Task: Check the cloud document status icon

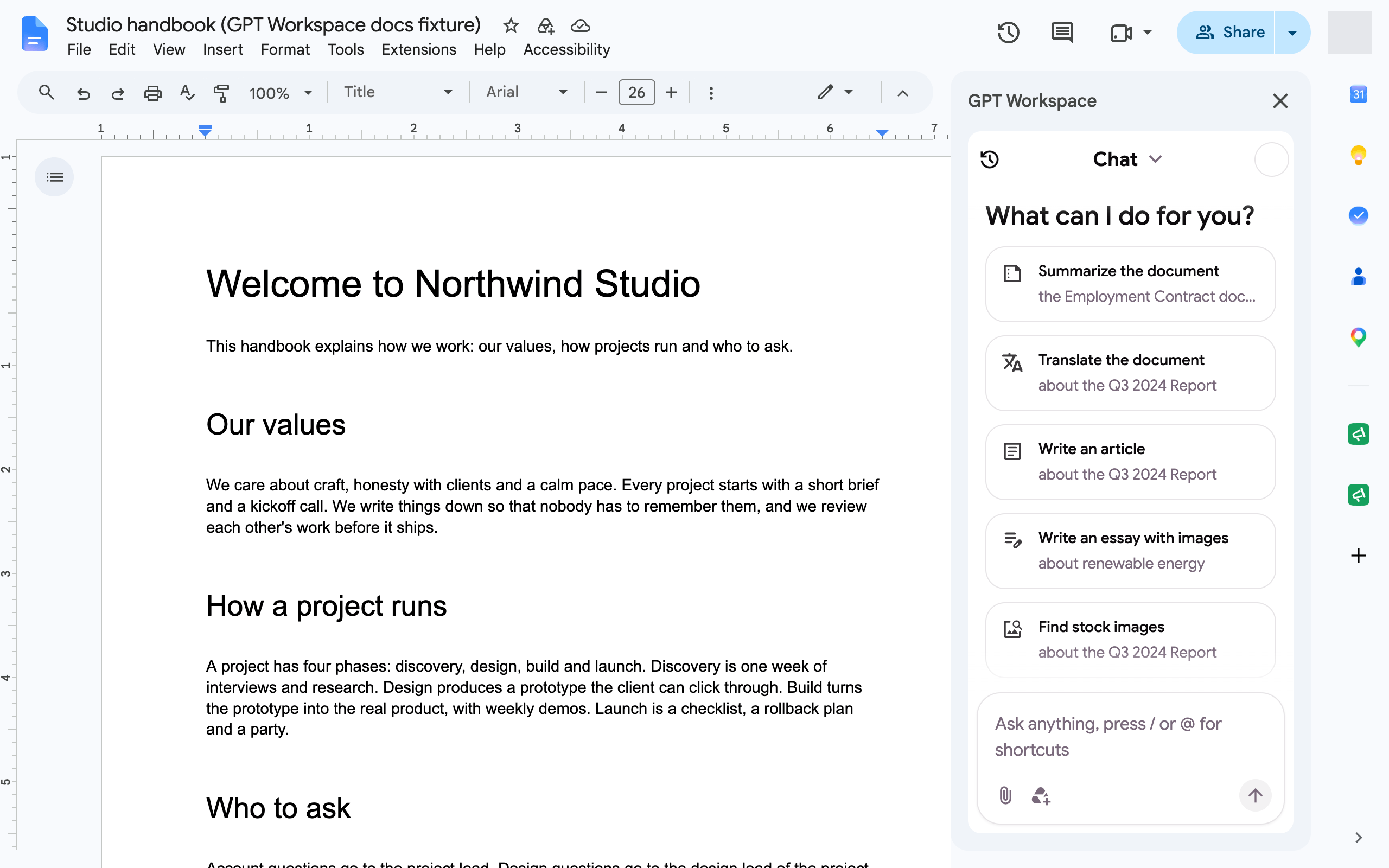Action: click(x=580, y=25)
